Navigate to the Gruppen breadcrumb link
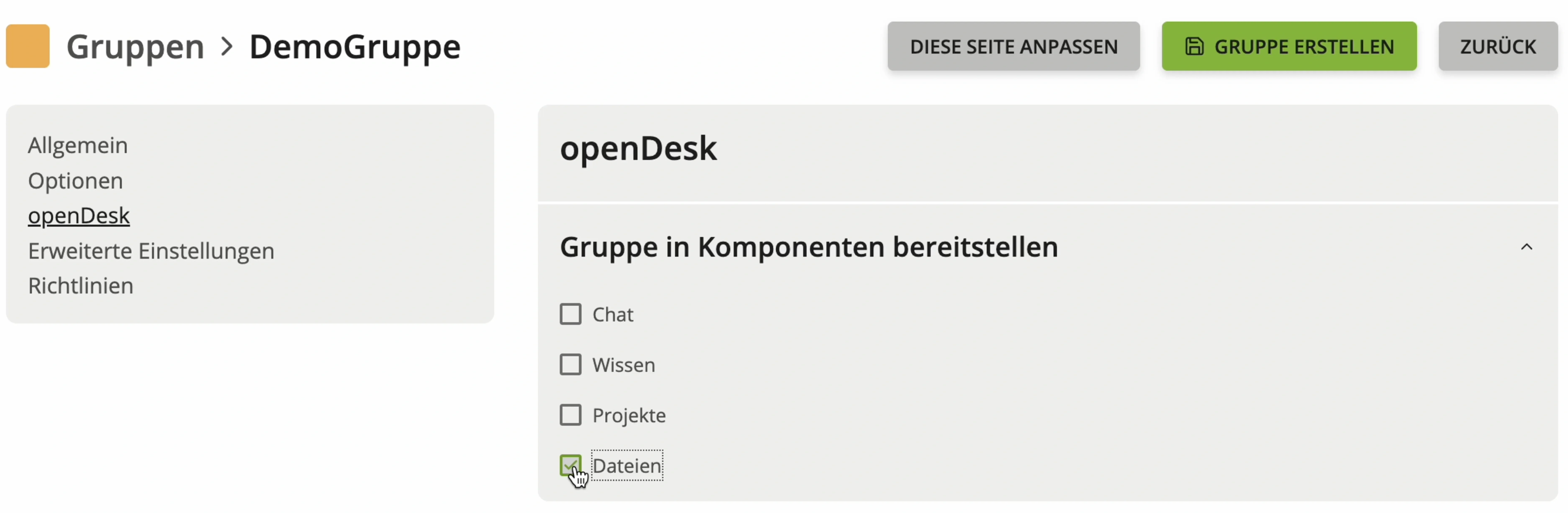The width and height of the screenshot is (1568, 513). point(135,46)
